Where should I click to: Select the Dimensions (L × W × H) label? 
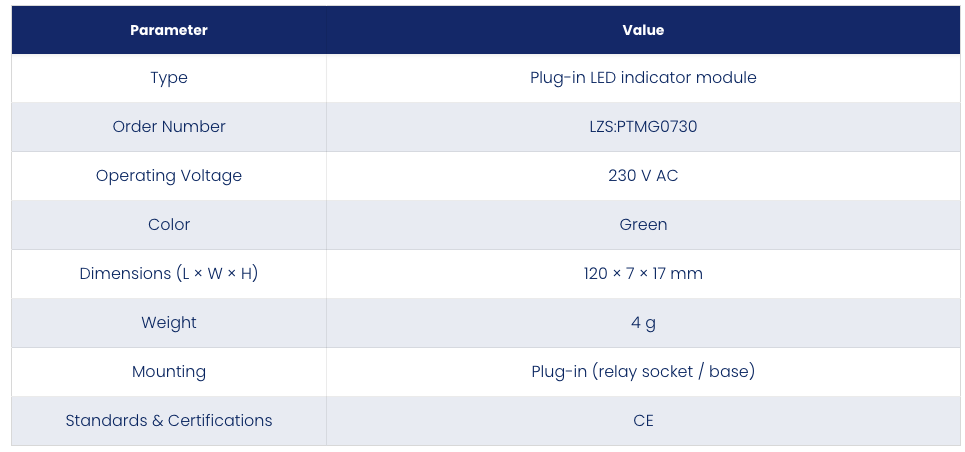point(169,273)
